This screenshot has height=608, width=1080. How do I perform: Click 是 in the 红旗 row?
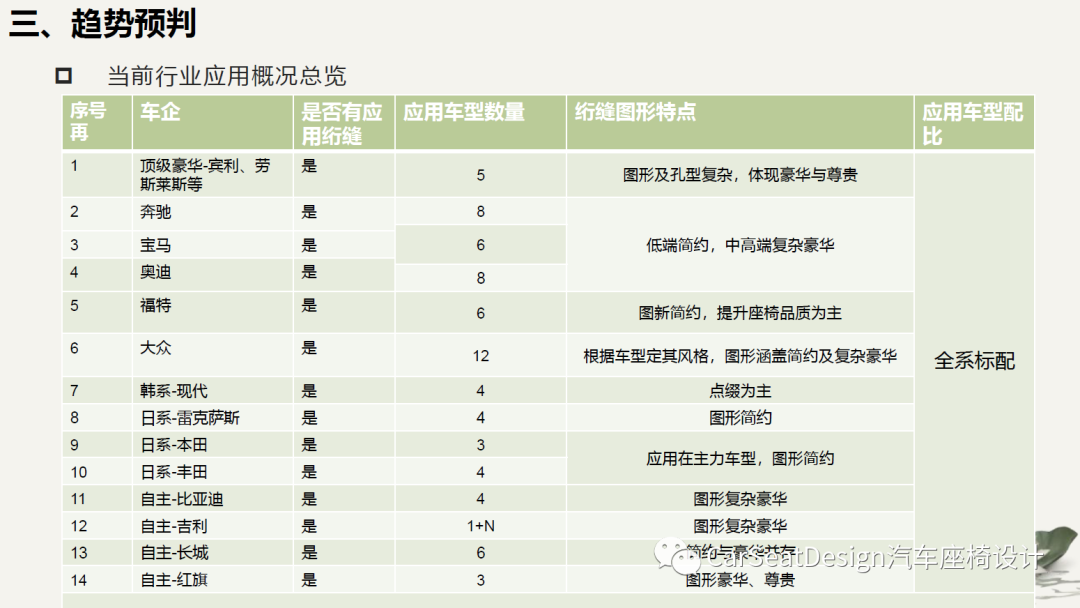click(x=309, y=580)
